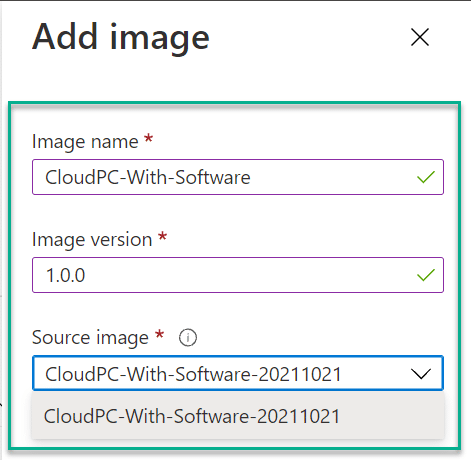Close the Add image panel

click(420, 37)
